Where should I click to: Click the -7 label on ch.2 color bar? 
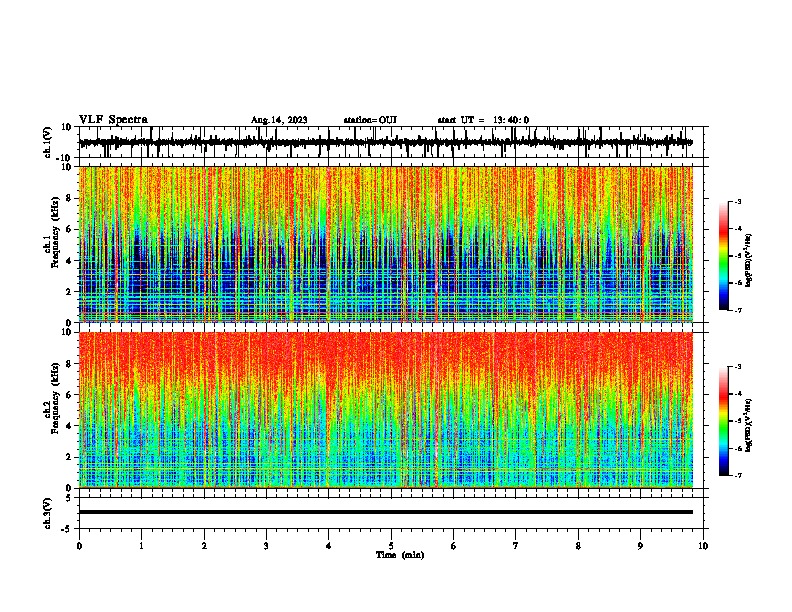tap(737, 475)
